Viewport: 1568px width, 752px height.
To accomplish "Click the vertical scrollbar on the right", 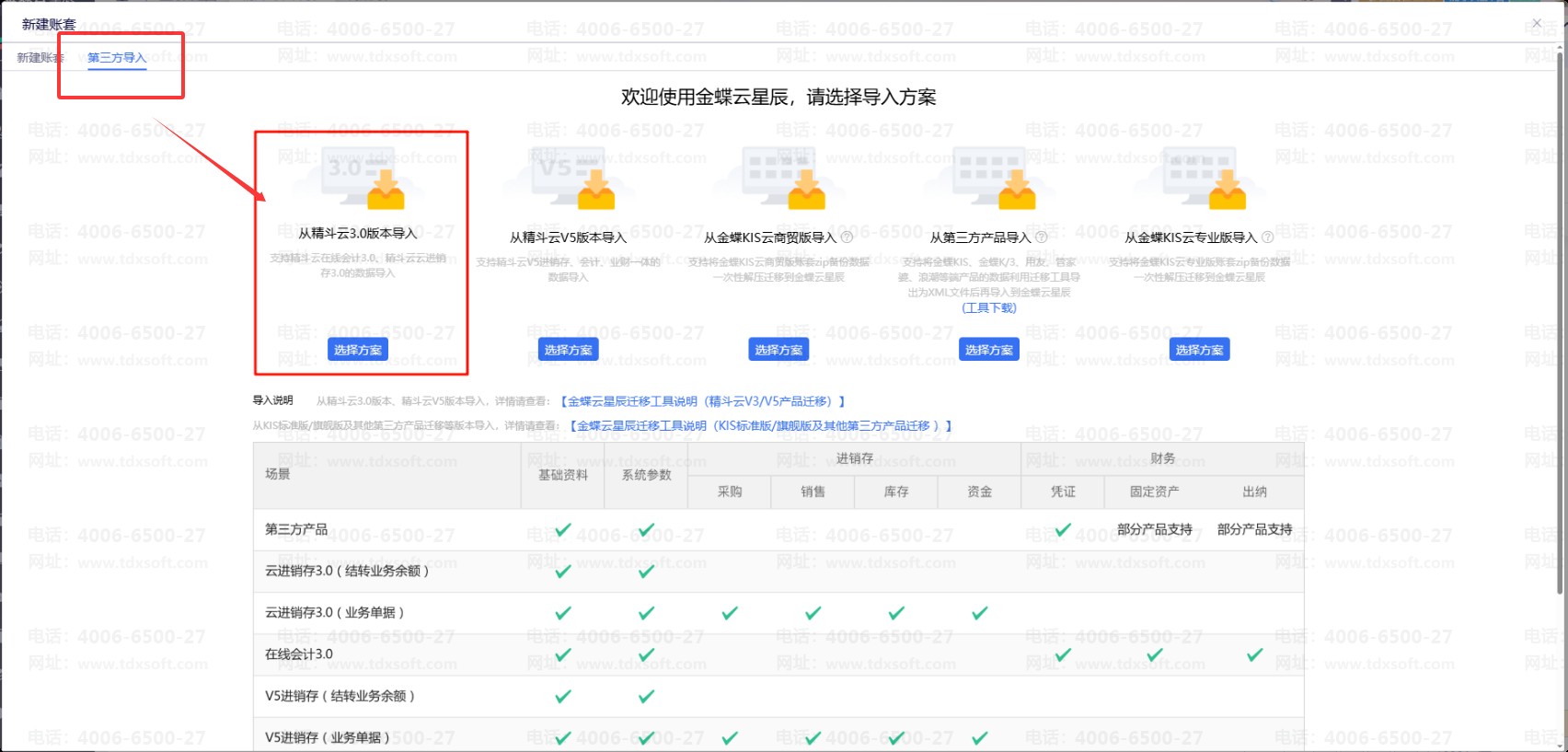I will point(1560,322).
